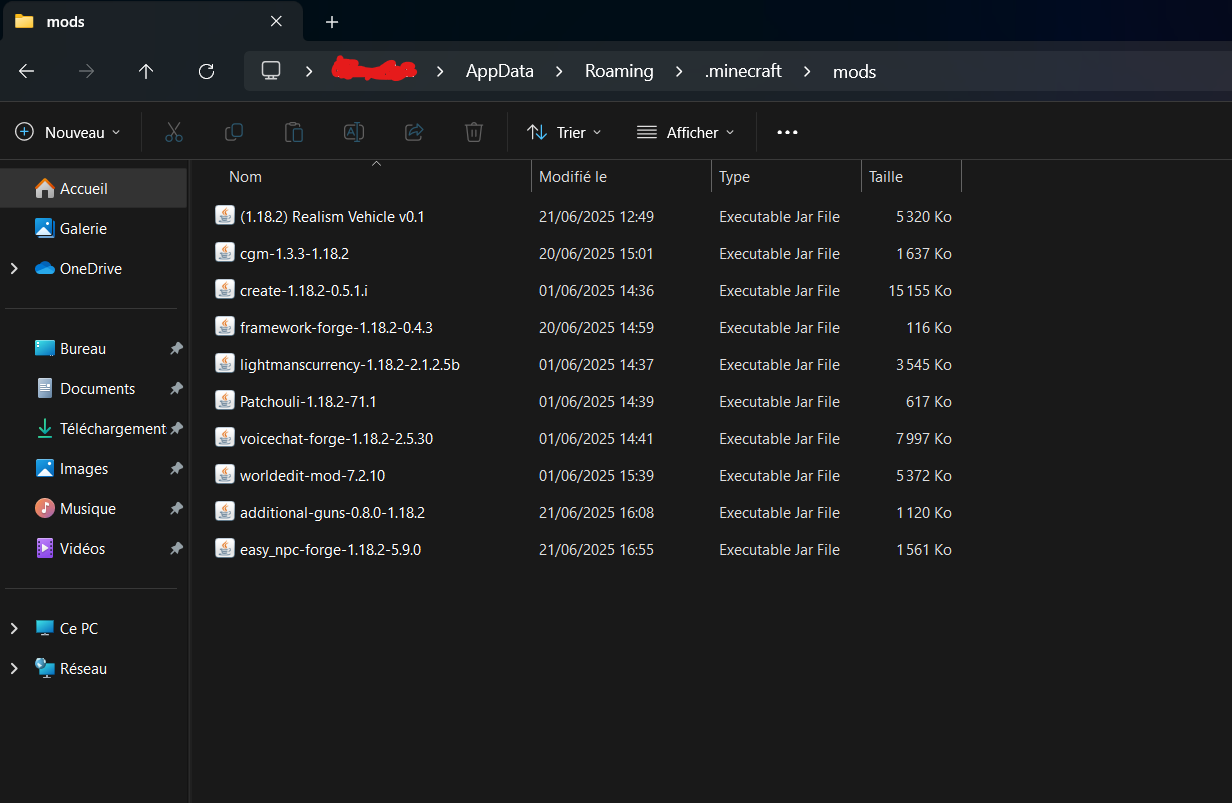Navigate to .minecraft in the address bar
The width and height of the screenshot is (1232, 803).
pyautogui.click(x=743, y=71)
